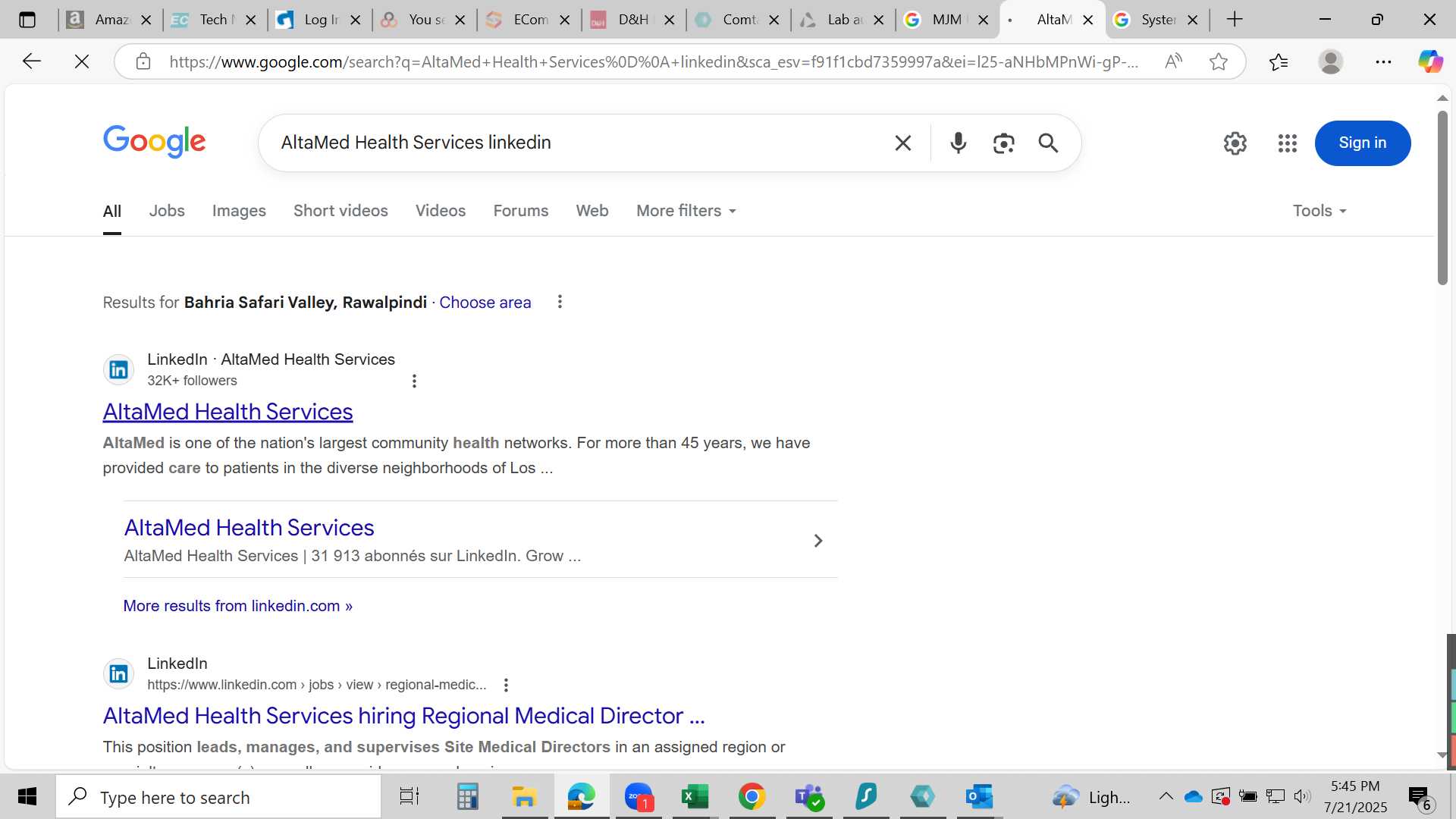1456x819 pixels.
Task: Clear the Google search box
Action: point(902,143)
